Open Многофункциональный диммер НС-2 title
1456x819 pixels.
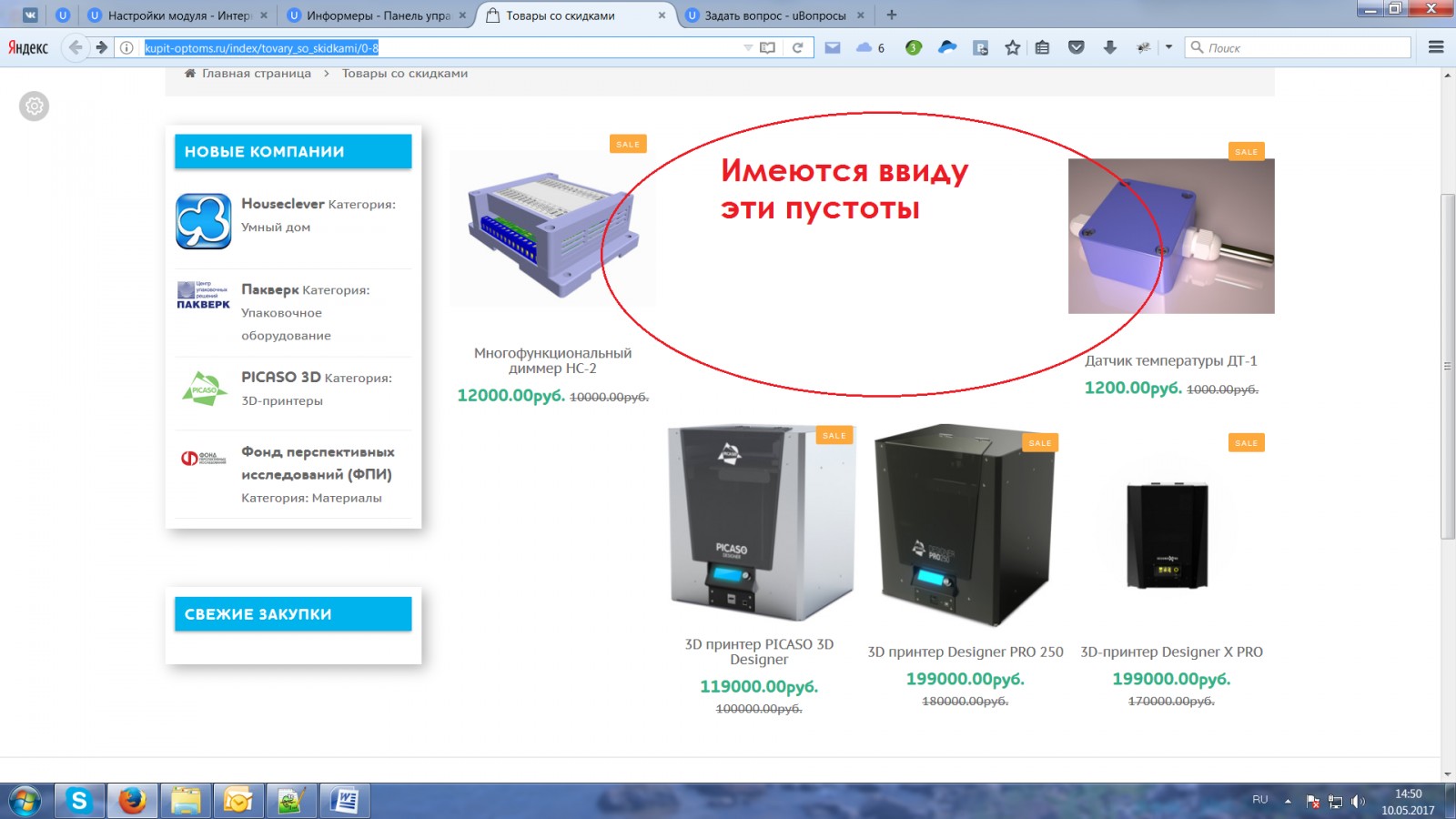553,360
